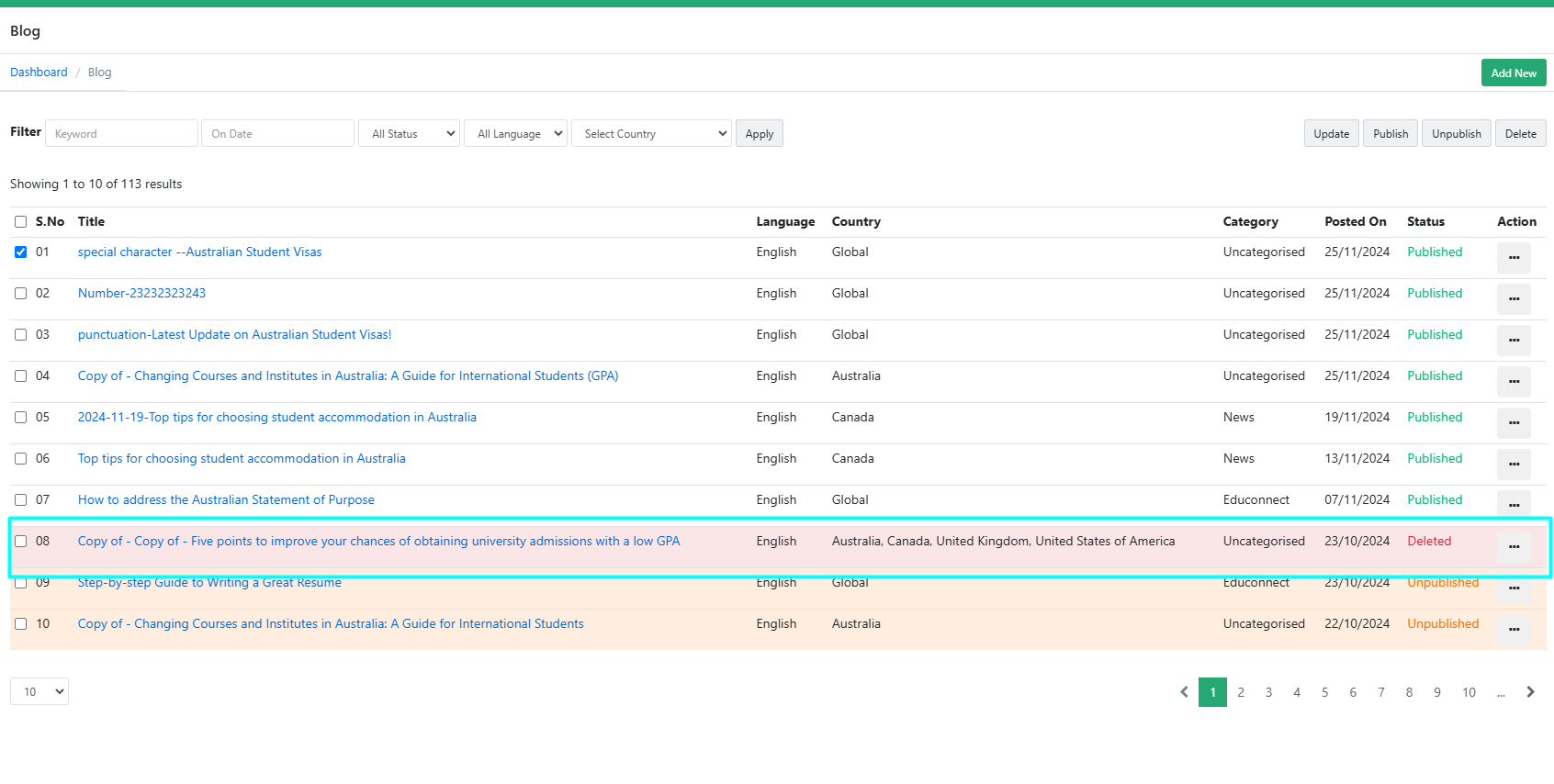The image size is (1554, 784).
Task: Go to page 3
Action: click(x=1268, y=692)
